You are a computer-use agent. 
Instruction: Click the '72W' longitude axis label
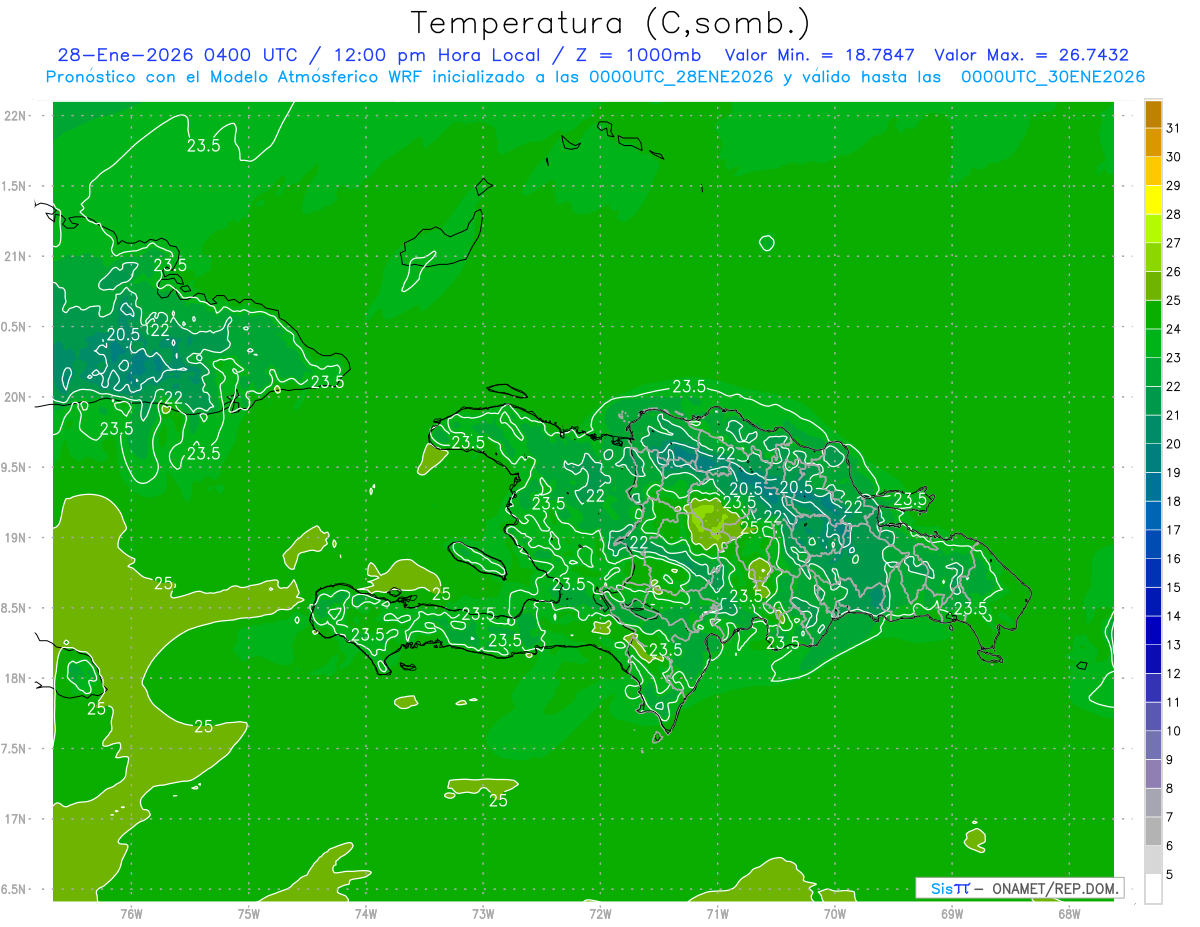[x=600, y=914]
